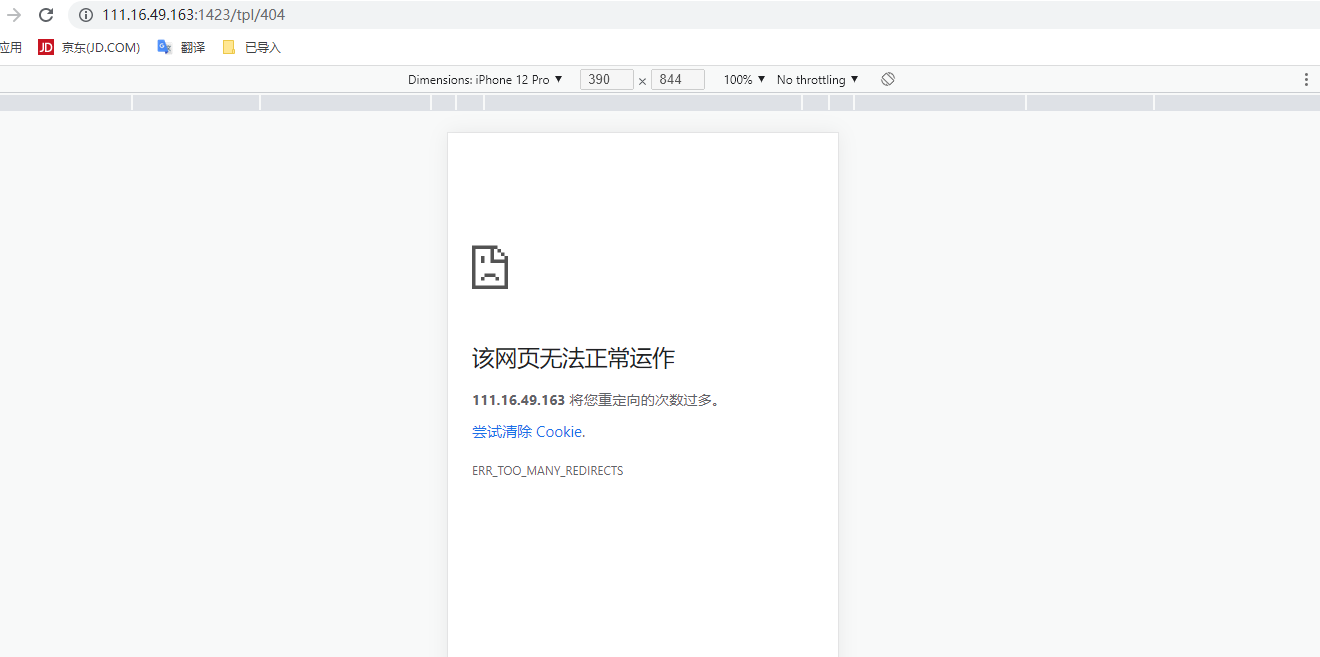Click the 该网页无法正常运作 heading
This screenshot has width=1320, height=657.
[573, 358]
